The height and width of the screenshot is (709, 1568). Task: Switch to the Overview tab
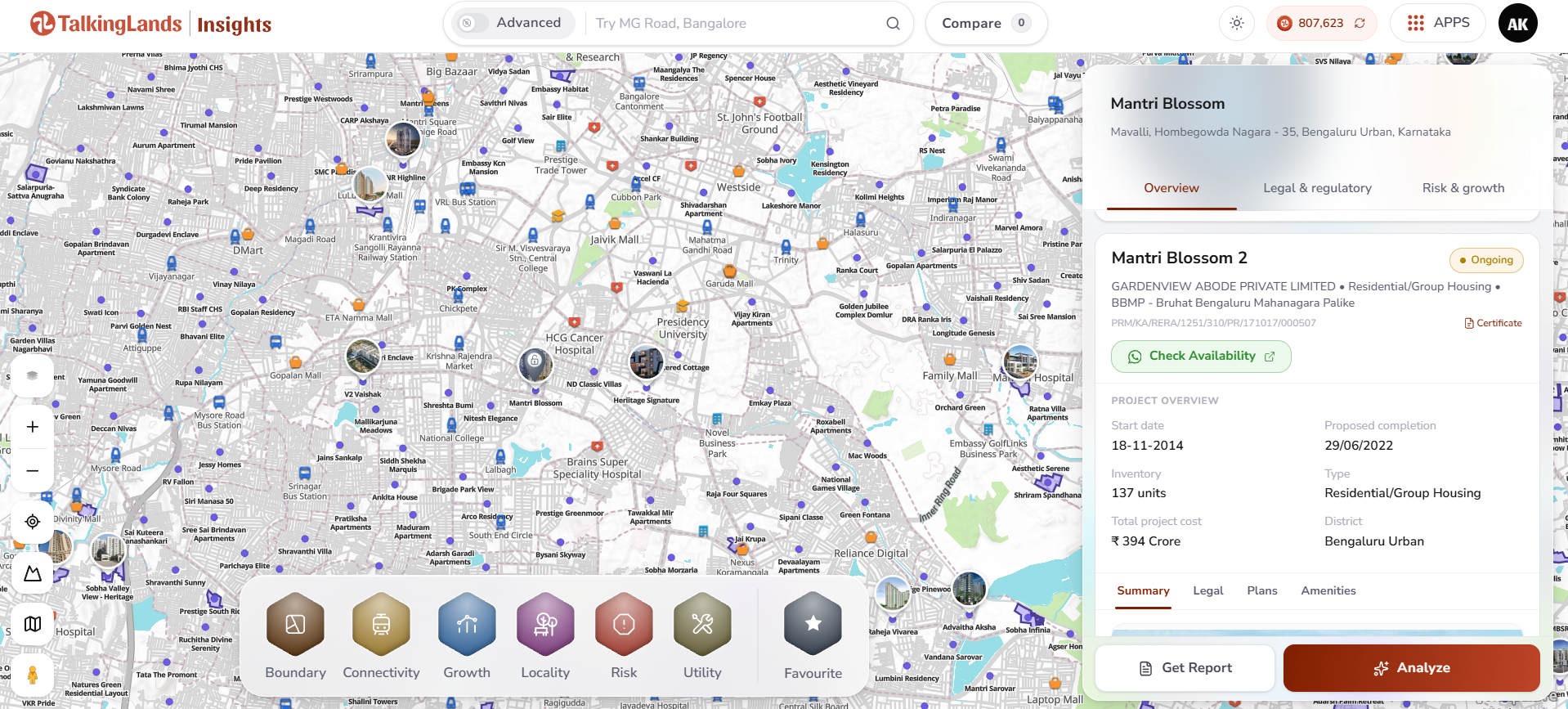click(x=1171, y=188)
